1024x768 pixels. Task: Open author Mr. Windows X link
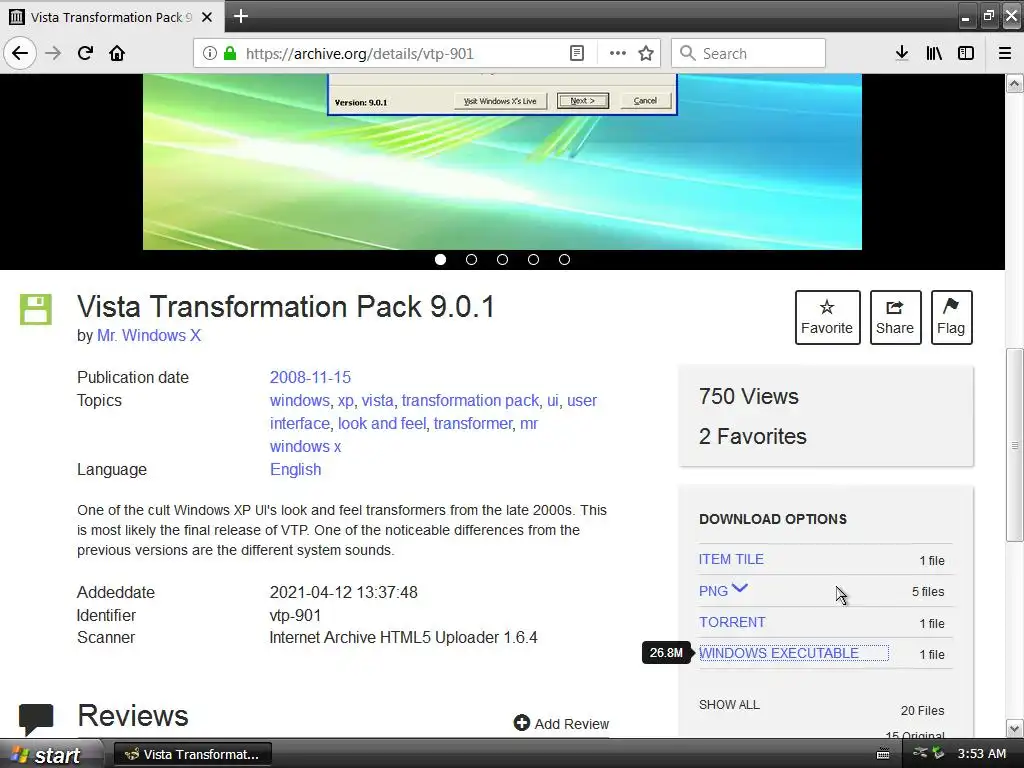click(x=149, y=336)
